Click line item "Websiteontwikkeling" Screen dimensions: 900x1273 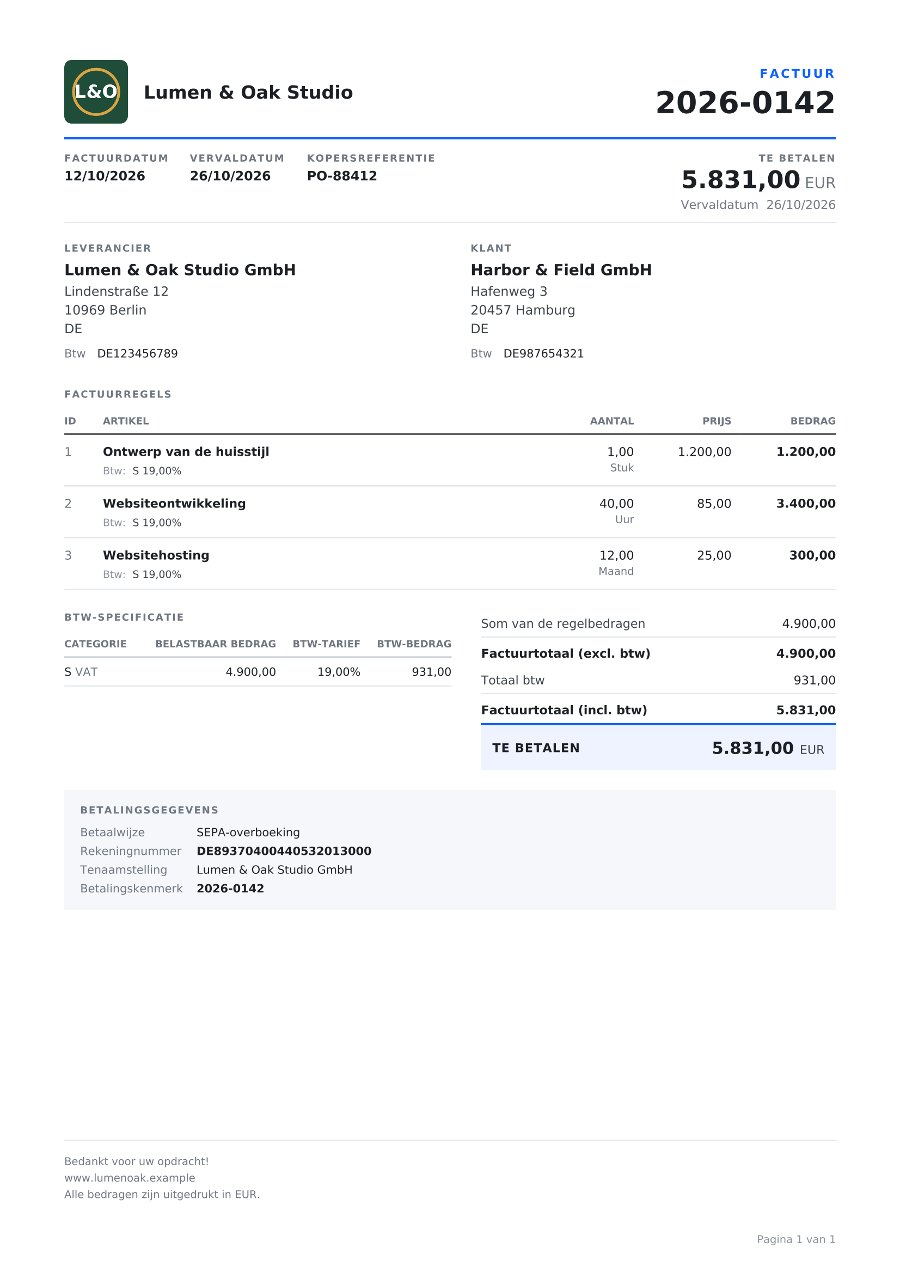pos(174,504)
